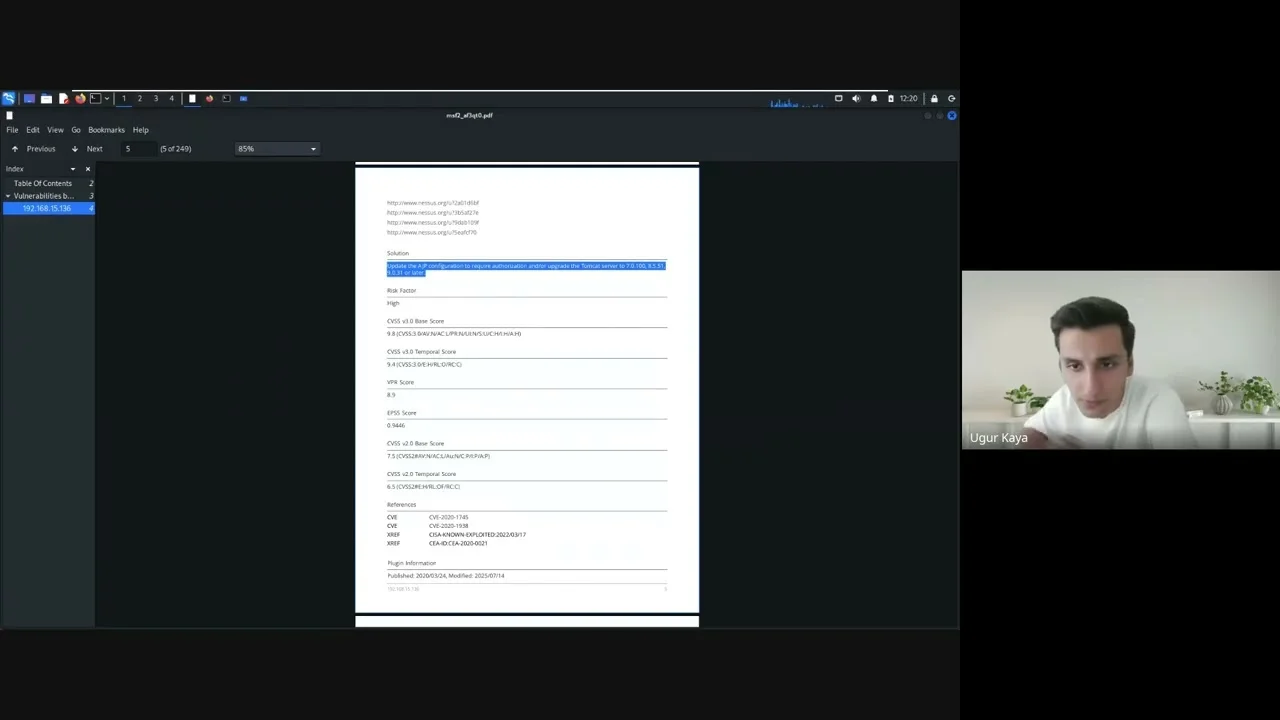
Task: Open the 85% zoom level dropdown
Action: coord(277,149)
